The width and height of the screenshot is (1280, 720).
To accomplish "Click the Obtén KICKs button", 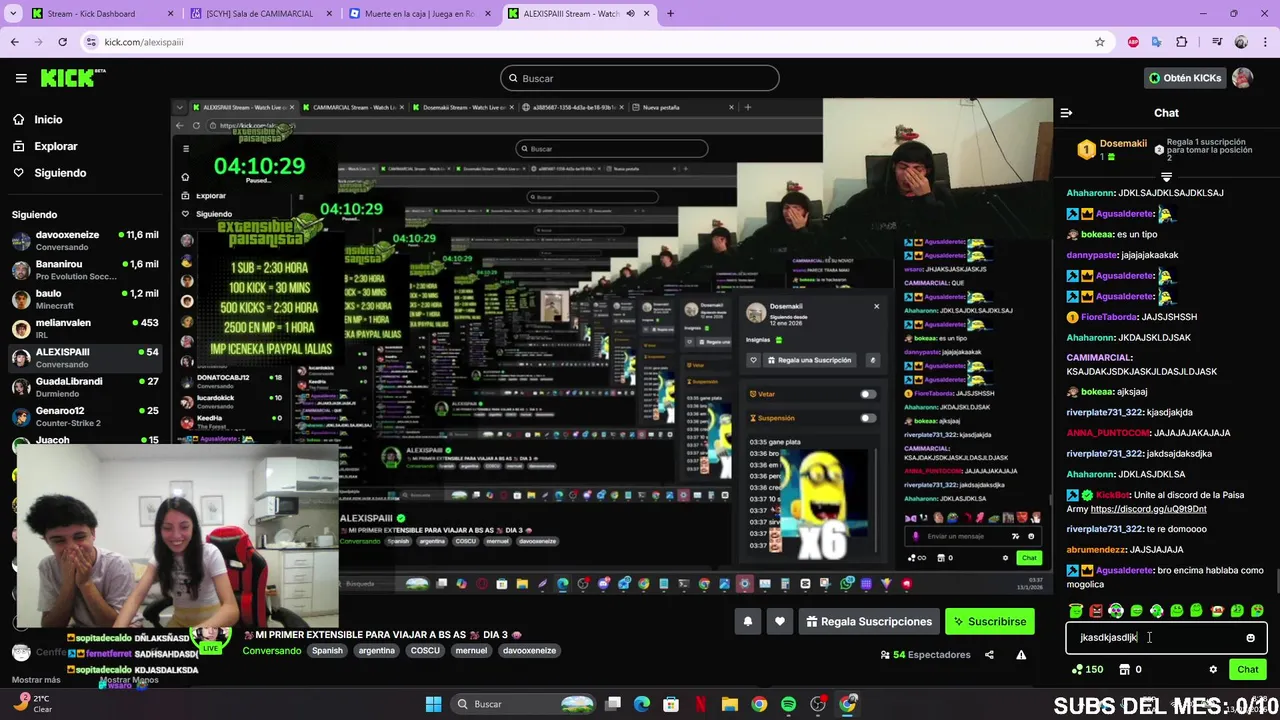I will [1185, 78].
